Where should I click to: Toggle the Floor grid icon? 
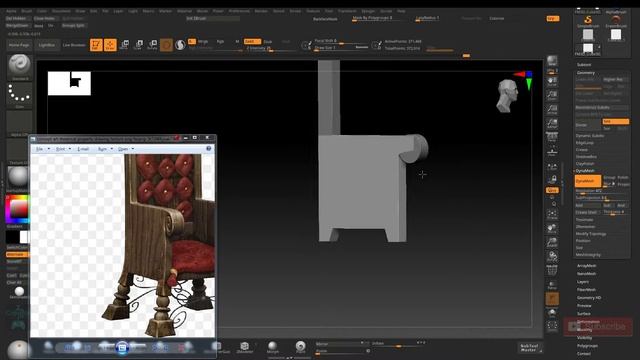pos(552,151)
